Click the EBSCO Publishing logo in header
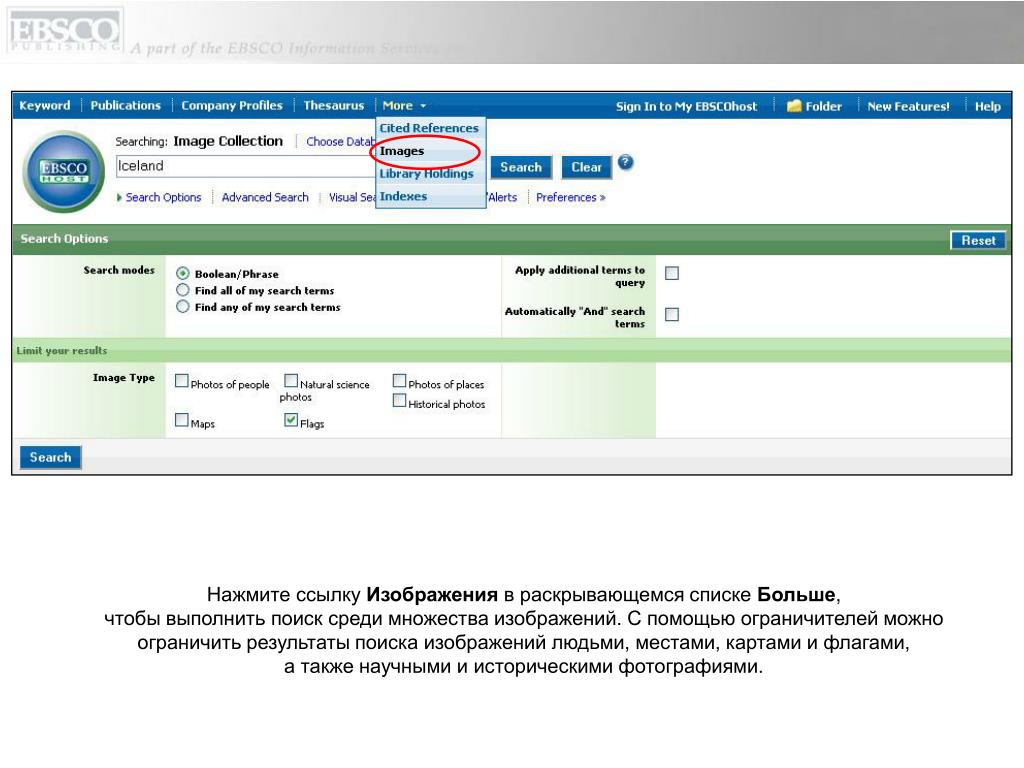 coord(64,31)
